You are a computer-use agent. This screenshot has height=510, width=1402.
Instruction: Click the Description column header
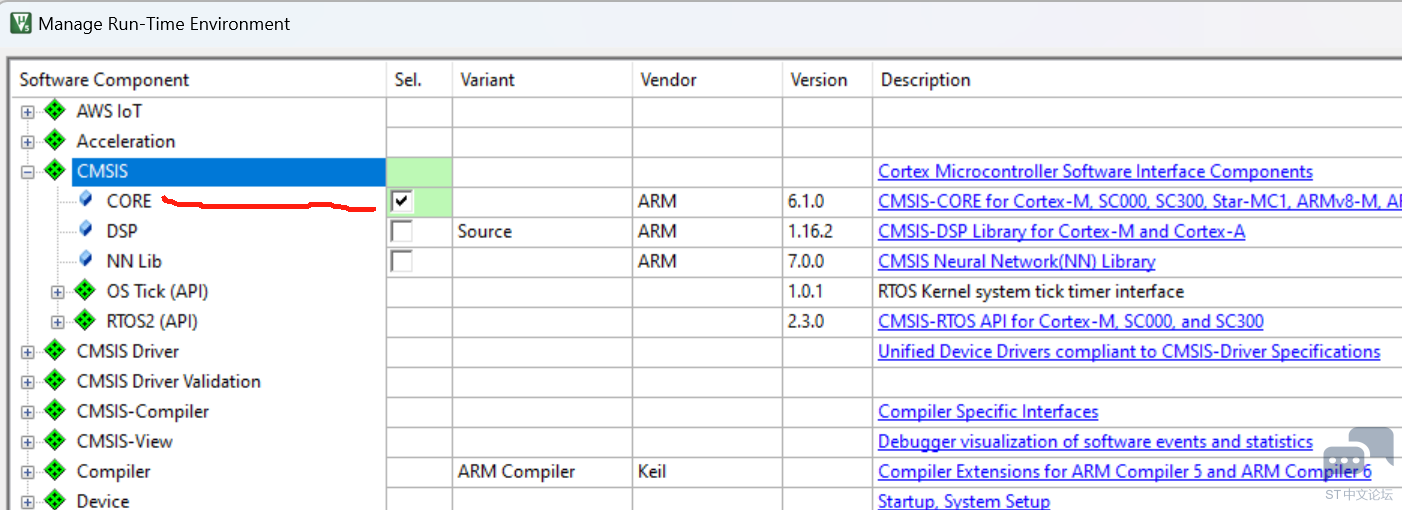[x=1137, y=80]
